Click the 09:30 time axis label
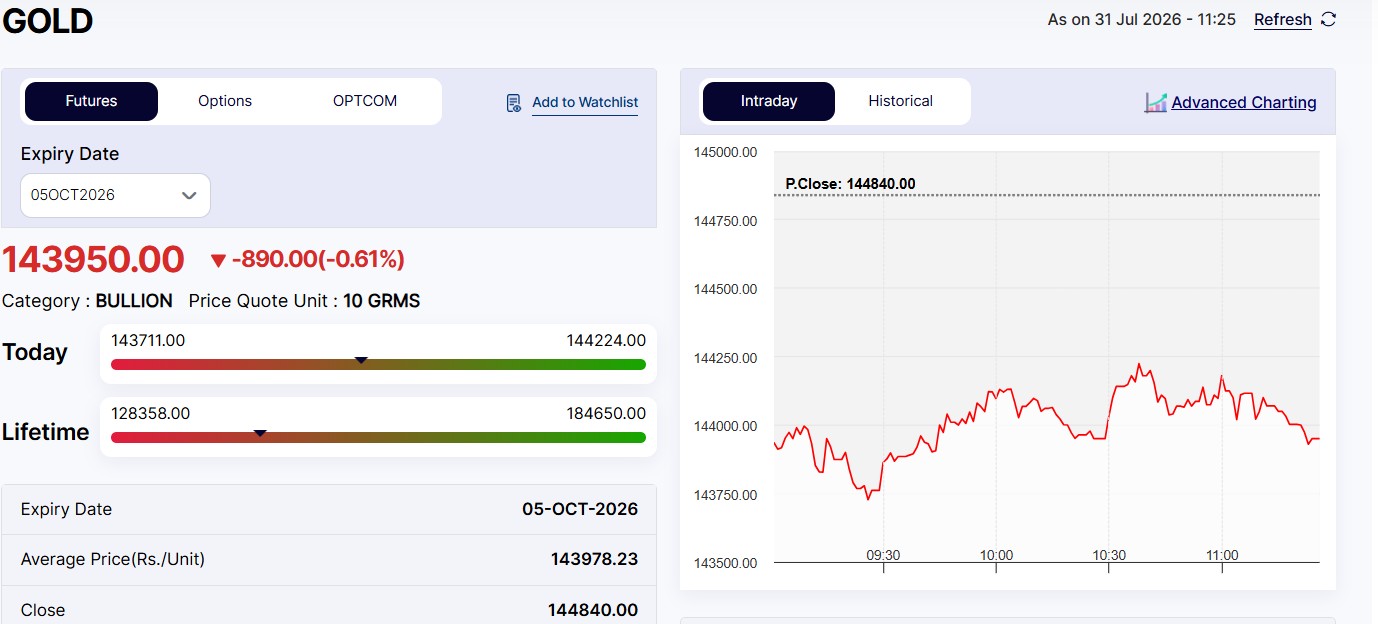Viewport: 1378px width, 624px height. pos(883,555)
